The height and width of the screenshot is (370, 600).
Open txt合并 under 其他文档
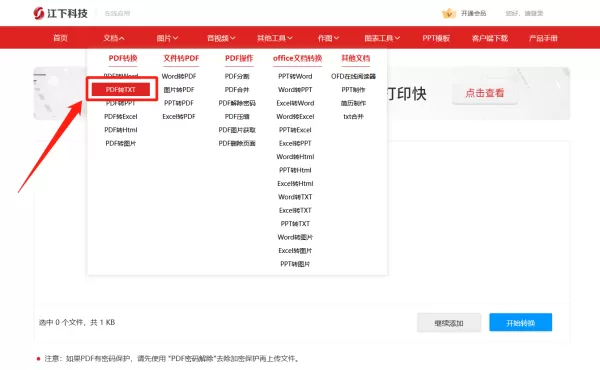coord(354,117)
